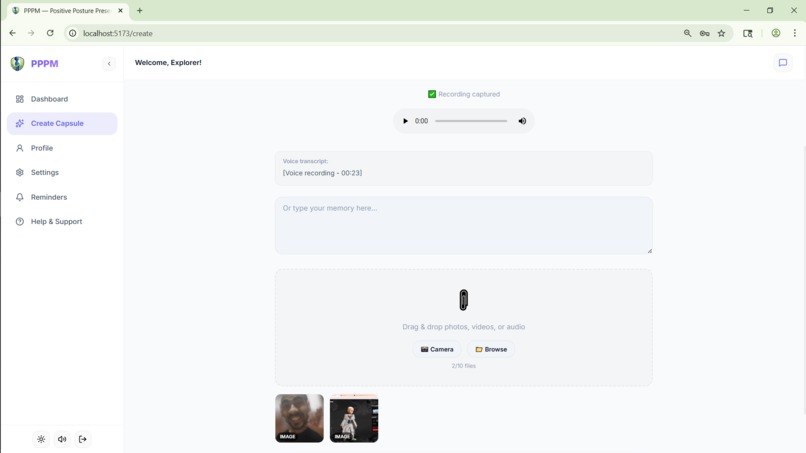Select the second image thumbnail of figure

354,418
